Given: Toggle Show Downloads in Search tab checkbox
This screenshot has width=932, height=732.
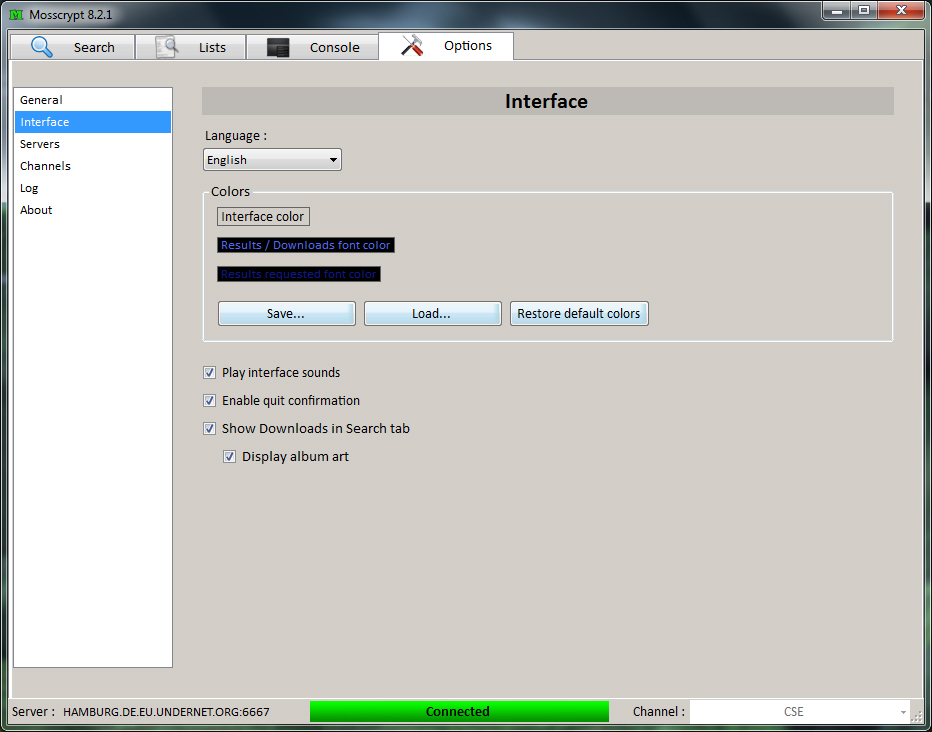Looking at the screenshot, I should tap(209, 428).
